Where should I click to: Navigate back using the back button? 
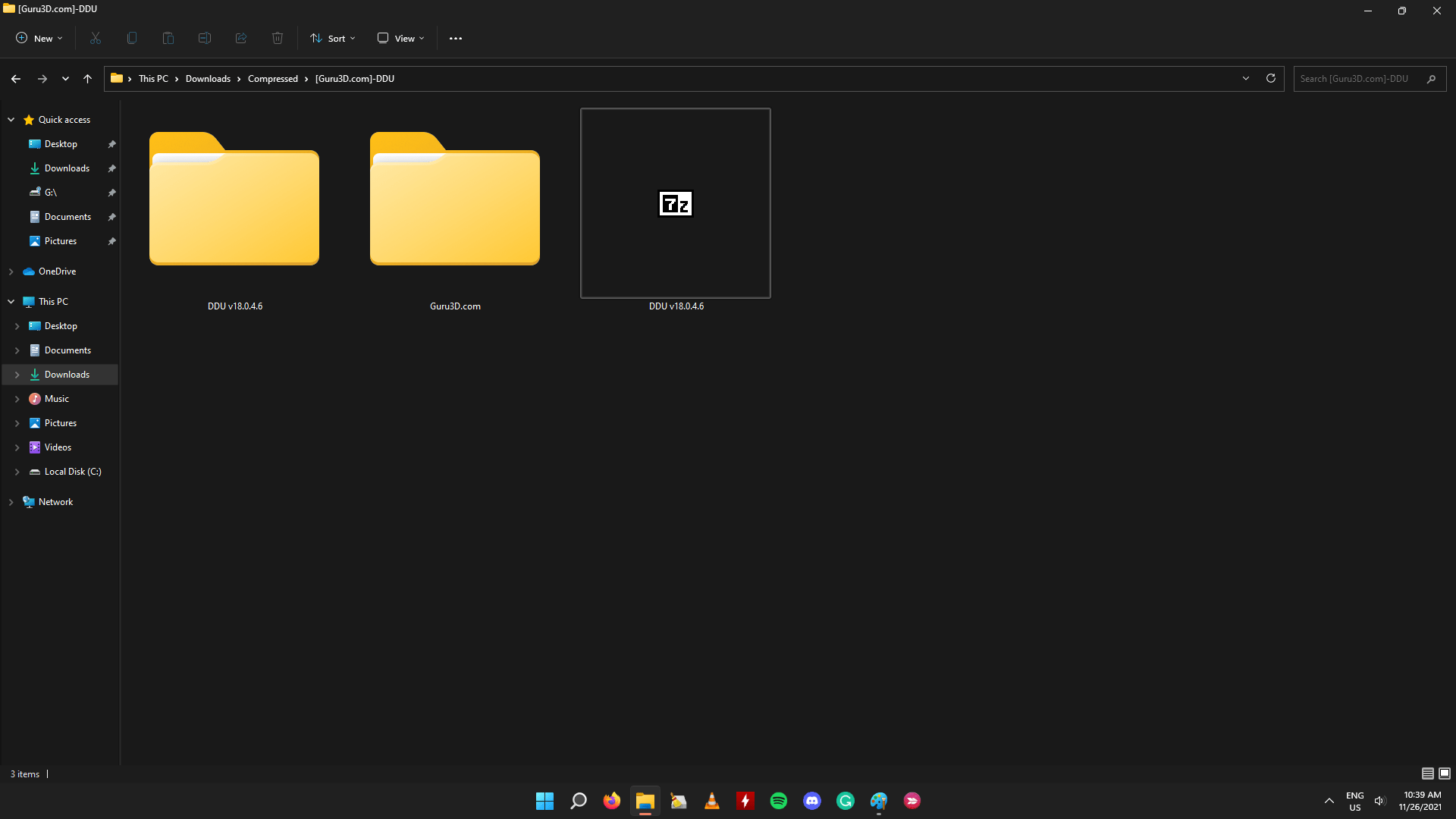(16, 78)
